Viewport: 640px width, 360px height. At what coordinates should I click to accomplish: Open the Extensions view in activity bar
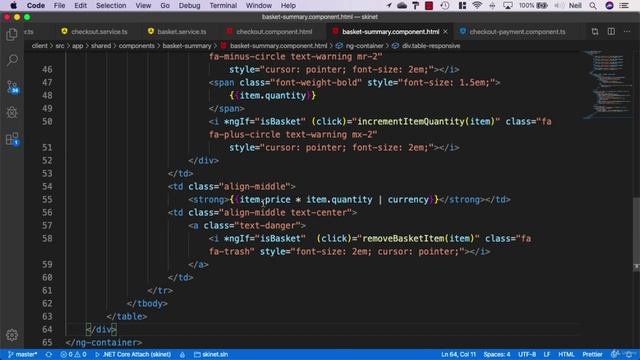click(12, 139)
